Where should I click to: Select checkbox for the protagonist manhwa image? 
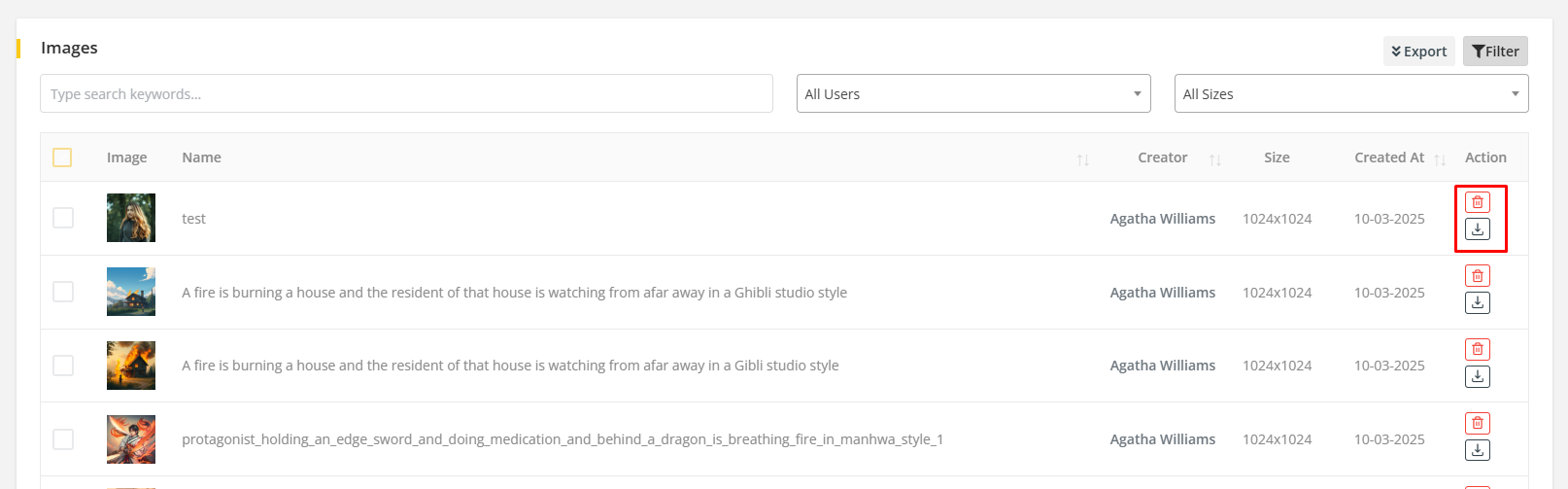point(63,439)
